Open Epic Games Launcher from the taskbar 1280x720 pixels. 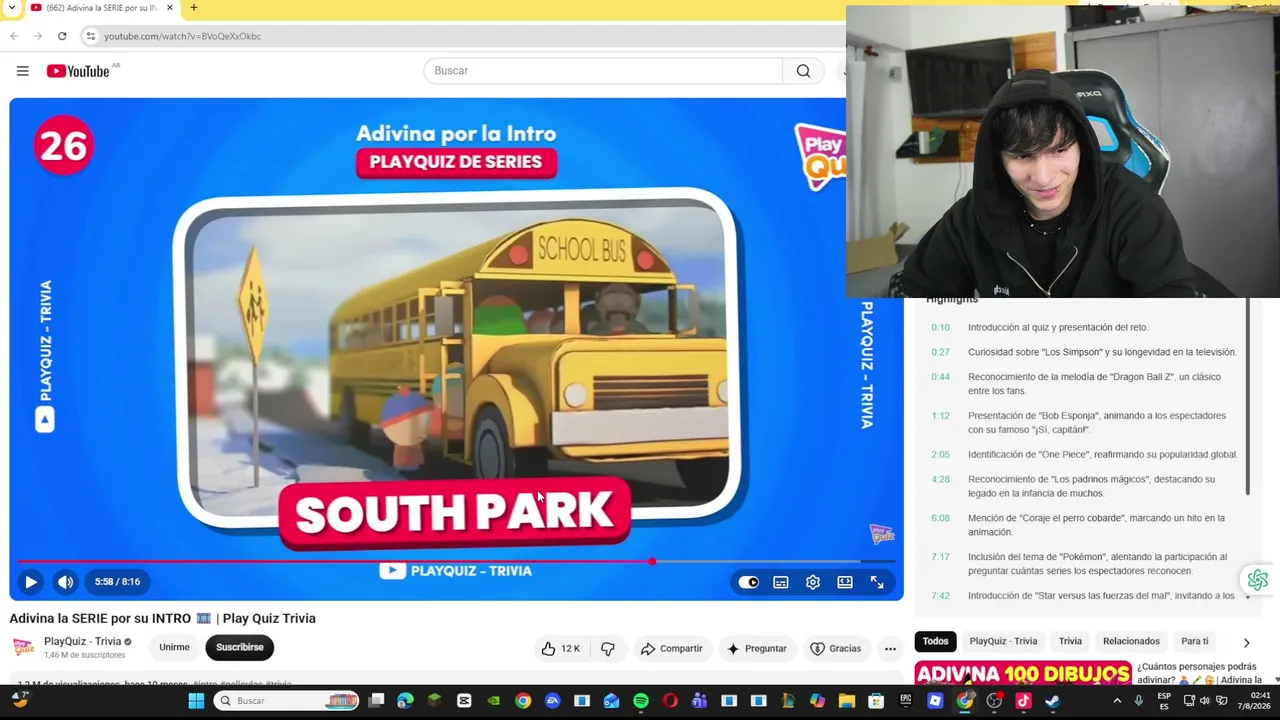906,701
